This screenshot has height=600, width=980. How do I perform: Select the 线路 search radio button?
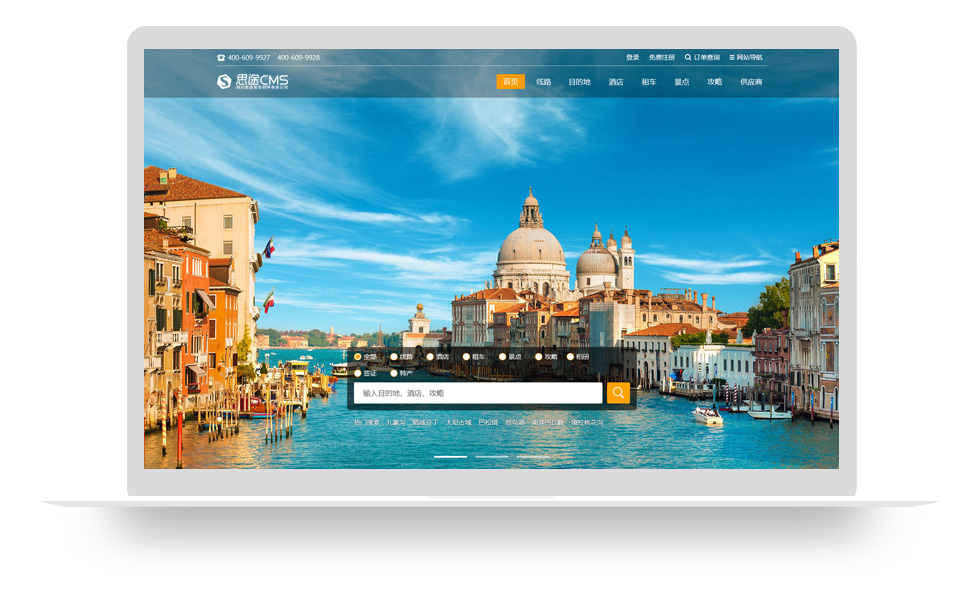394,357
